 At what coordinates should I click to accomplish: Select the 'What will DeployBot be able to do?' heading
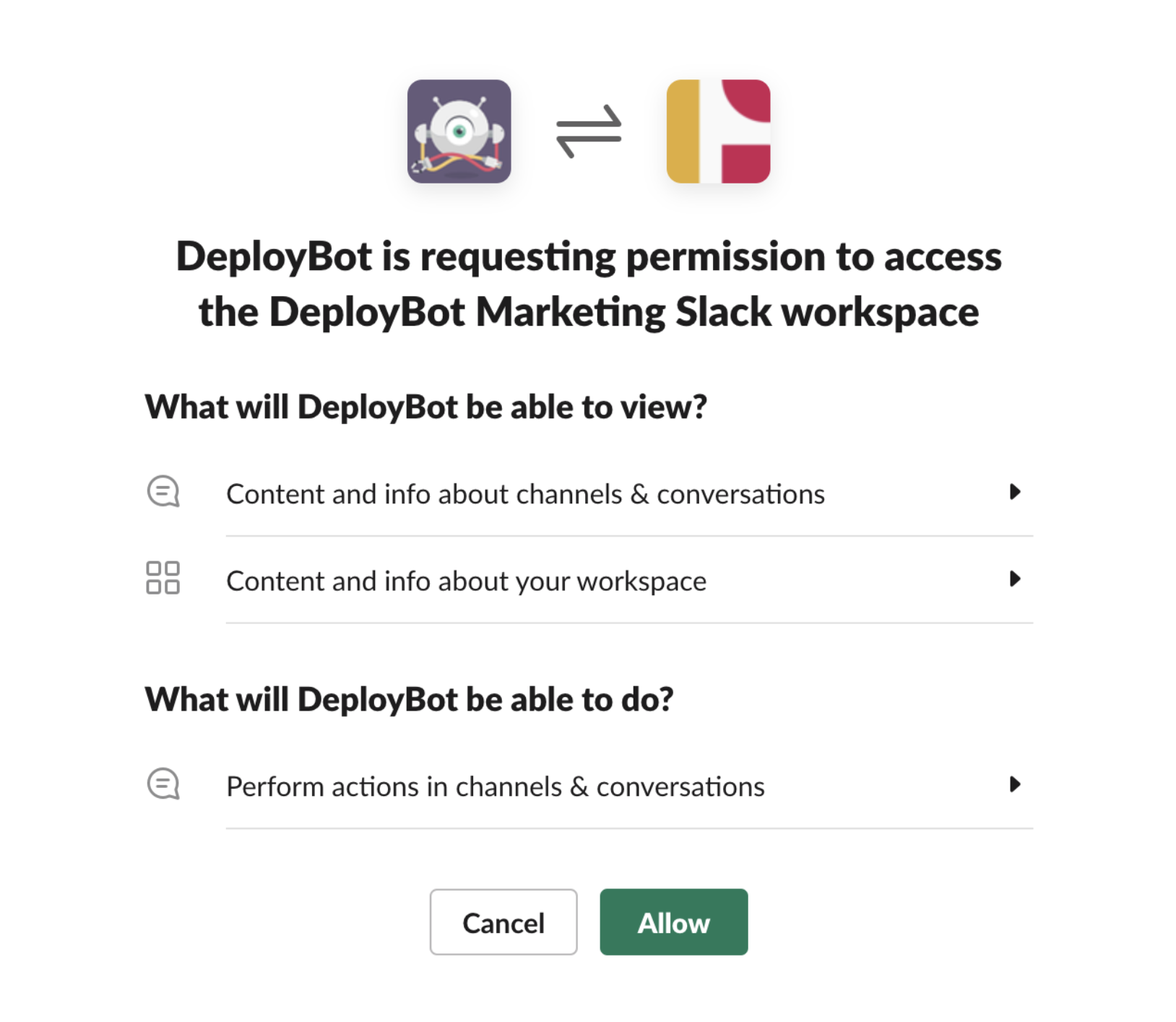[409, 698]
